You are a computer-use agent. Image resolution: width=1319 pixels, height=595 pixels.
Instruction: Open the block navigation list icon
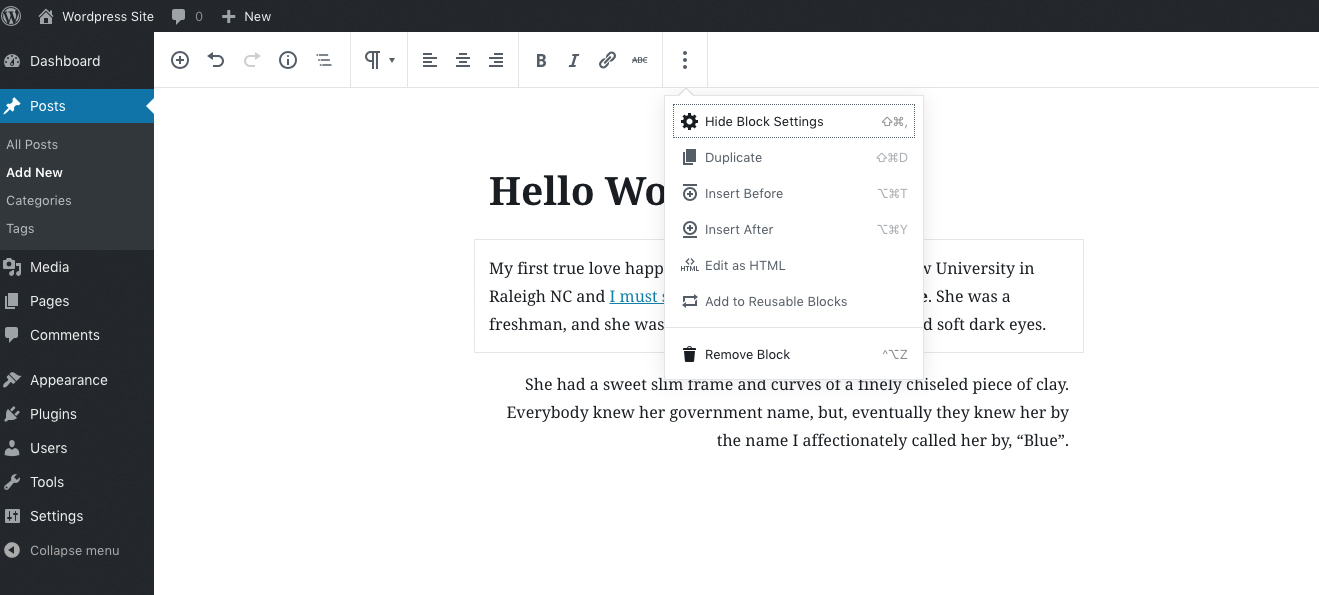tap(324, 60)
